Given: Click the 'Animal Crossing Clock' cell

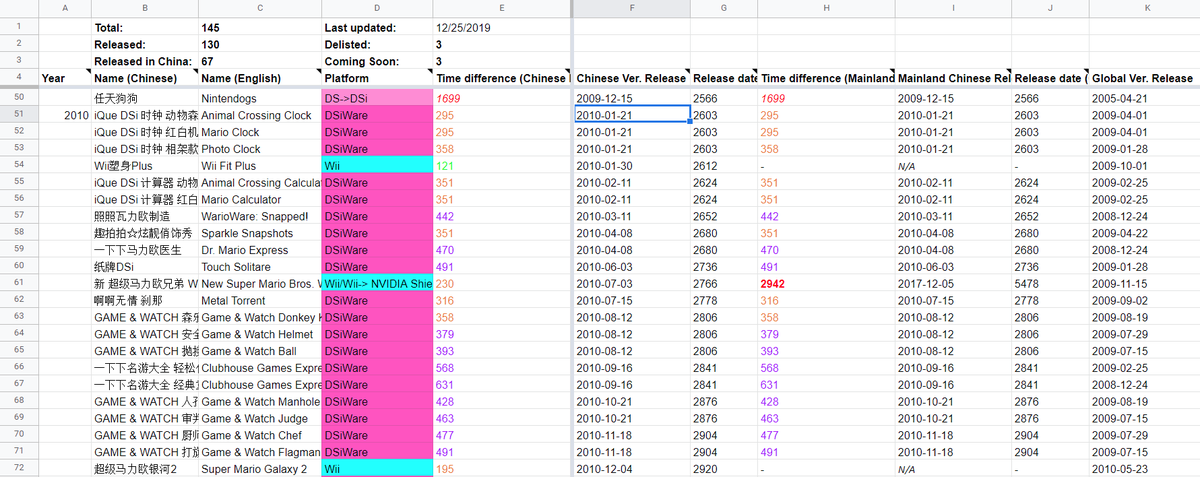Looking at the screenshot, I should point(260,115).
